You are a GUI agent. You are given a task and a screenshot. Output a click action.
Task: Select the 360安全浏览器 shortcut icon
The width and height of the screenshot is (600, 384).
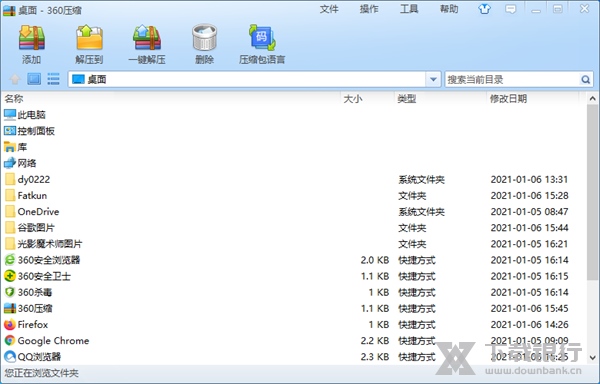[x=10, y=260]
